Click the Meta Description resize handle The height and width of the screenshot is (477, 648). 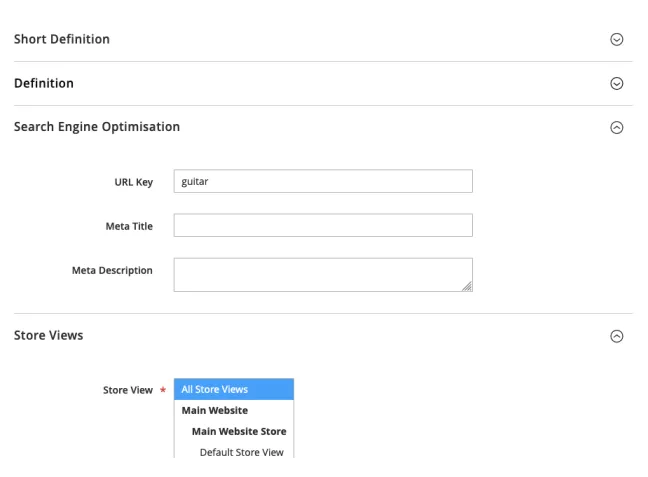pos(466,286)
